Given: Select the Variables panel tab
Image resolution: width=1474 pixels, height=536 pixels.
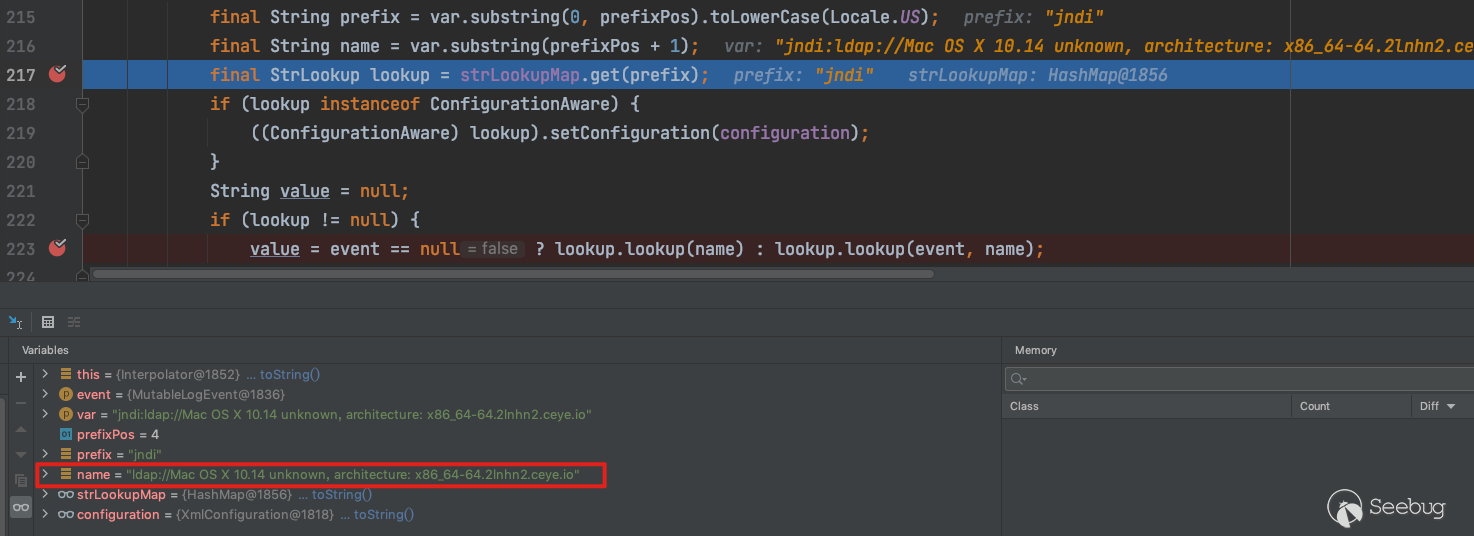Looking at the screenshot, I should coord(45,350).
